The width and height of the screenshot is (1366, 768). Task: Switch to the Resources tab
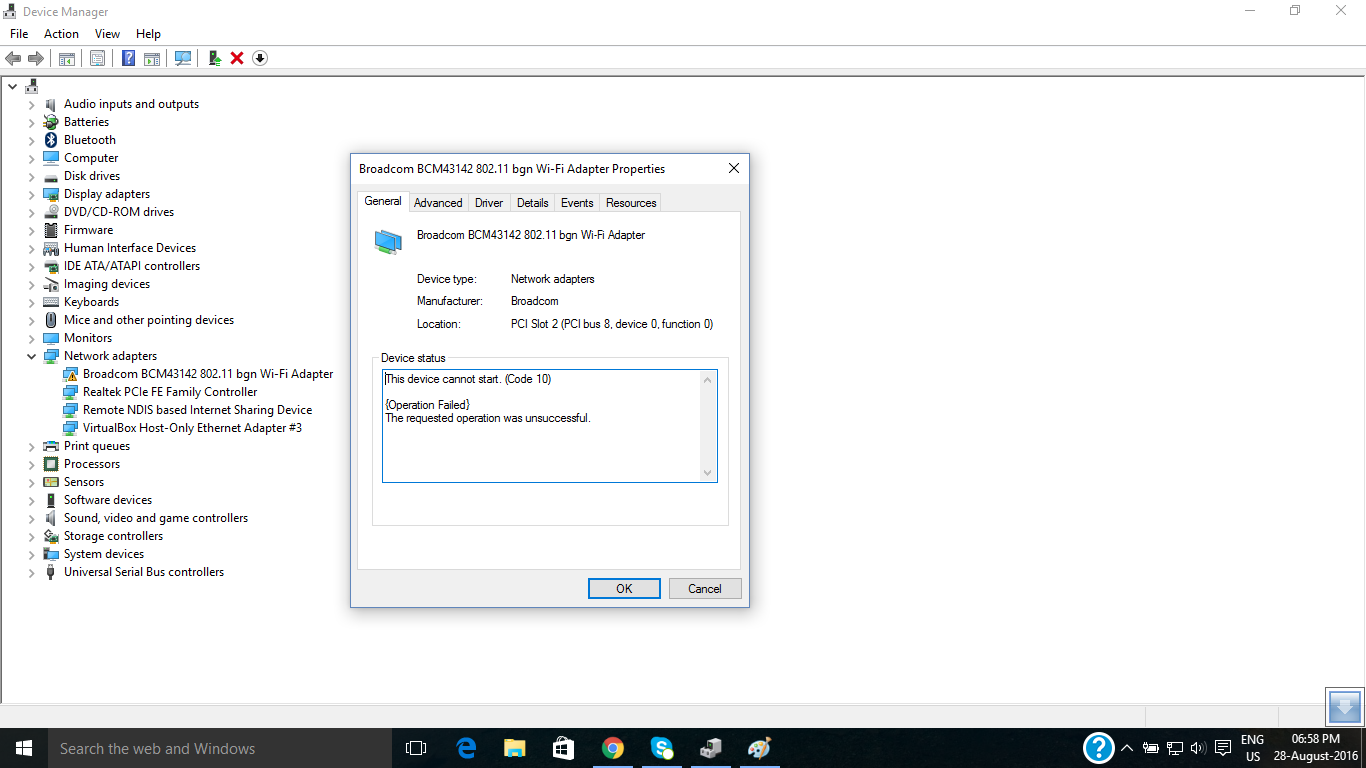pyautogui.click(x=631, y=203)
